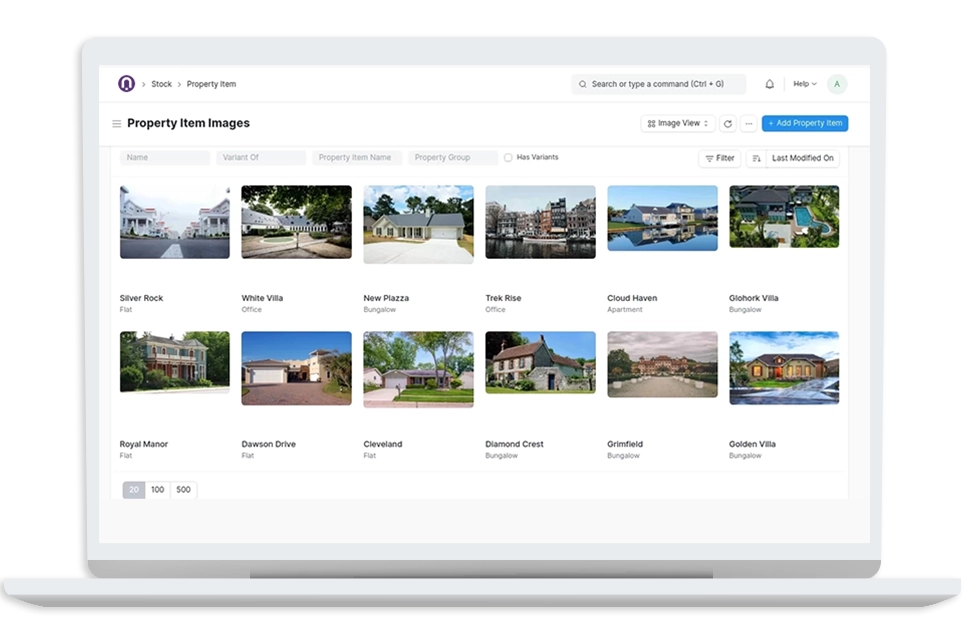Click the Filter button
The height and width of the screenshot is (619, 966).
(719, 158)
